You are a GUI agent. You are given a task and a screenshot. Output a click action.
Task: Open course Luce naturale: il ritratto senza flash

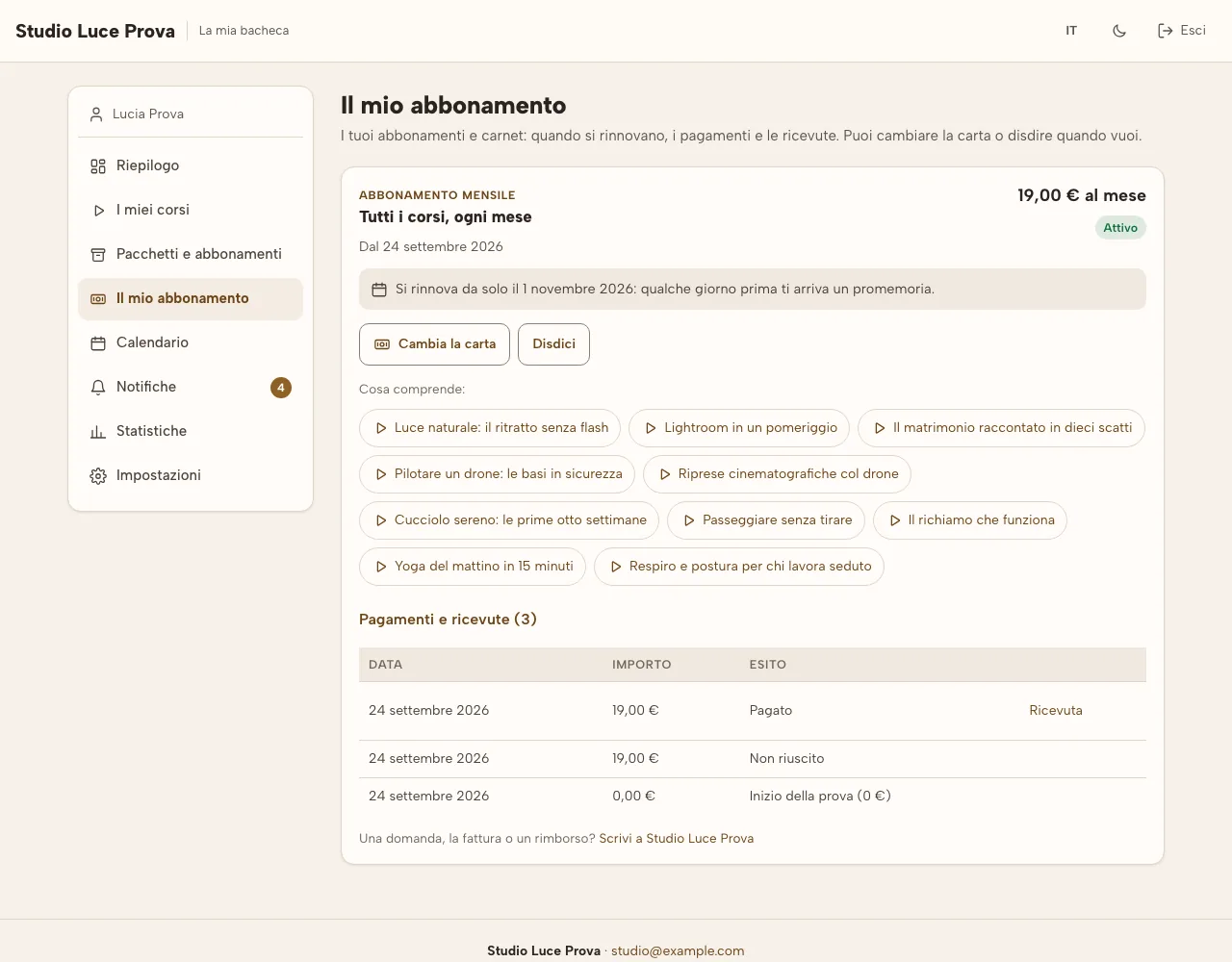pyautogui.click(x=490, y=428)
